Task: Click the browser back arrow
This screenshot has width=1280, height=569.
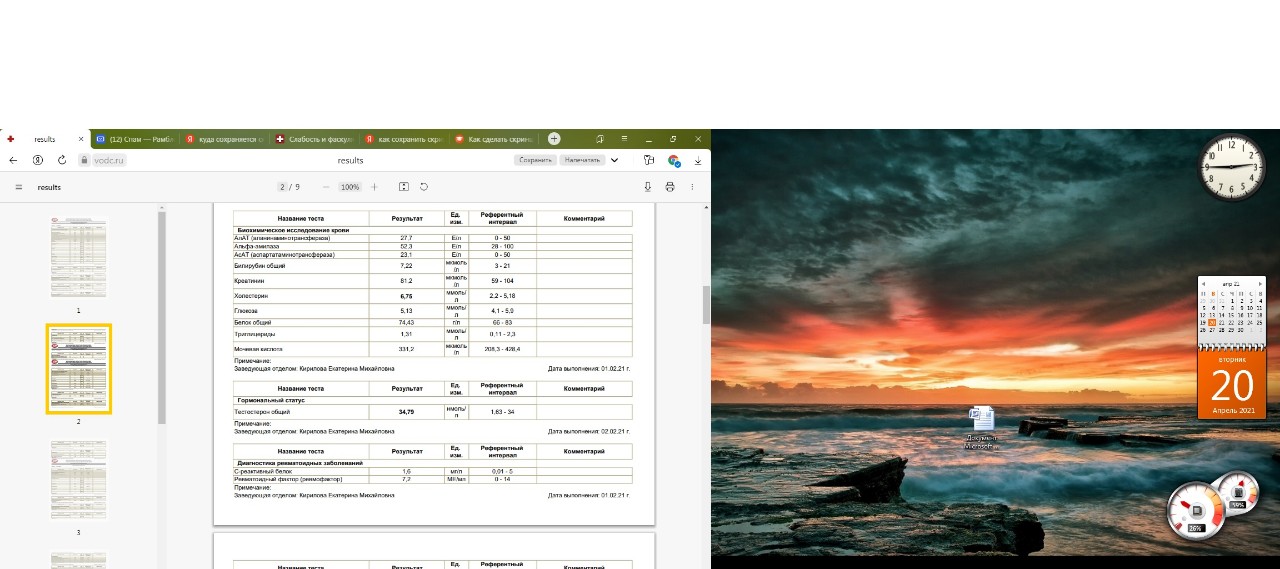Action: coord(13,160)
